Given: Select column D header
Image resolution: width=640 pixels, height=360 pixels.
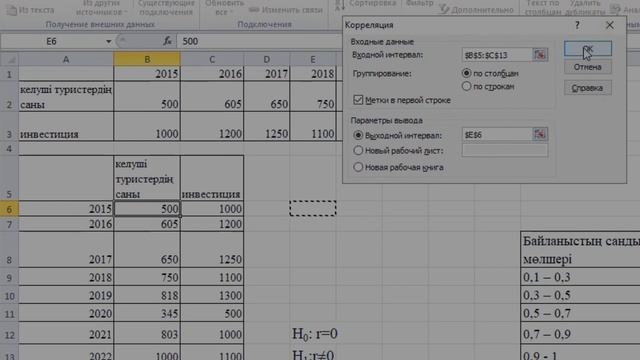Looking at the screenshot, I should pos(267,60).
